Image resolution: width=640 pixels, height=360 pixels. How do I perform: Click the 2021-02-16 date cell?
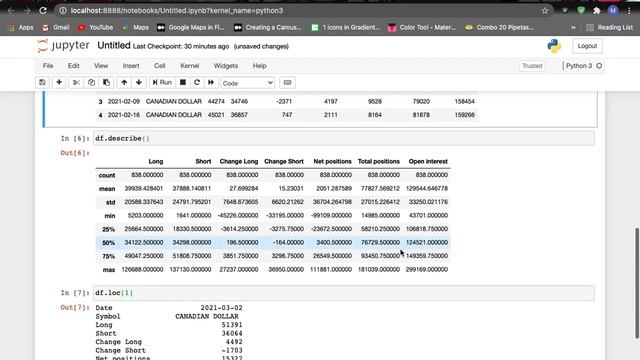tap(124, 115)
